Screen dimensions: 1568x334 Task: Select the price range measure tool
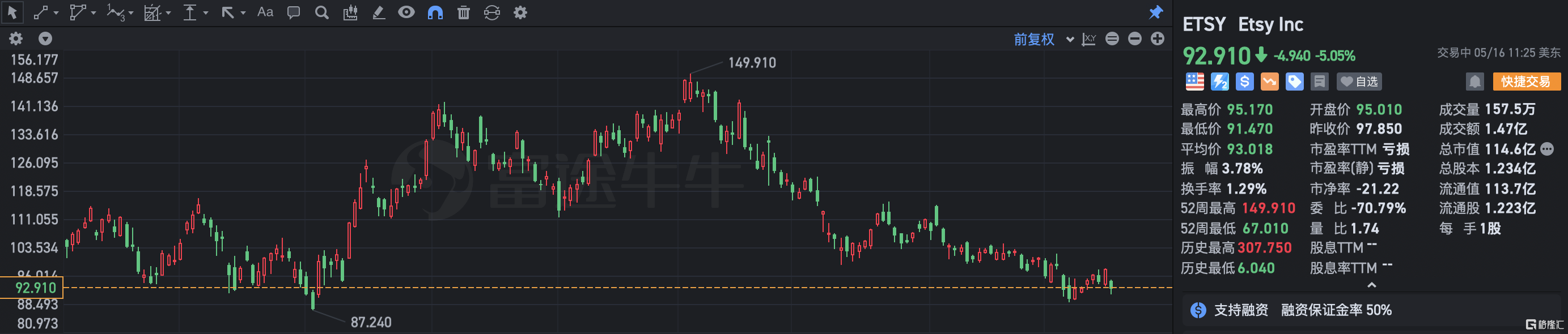click(190, 12)
